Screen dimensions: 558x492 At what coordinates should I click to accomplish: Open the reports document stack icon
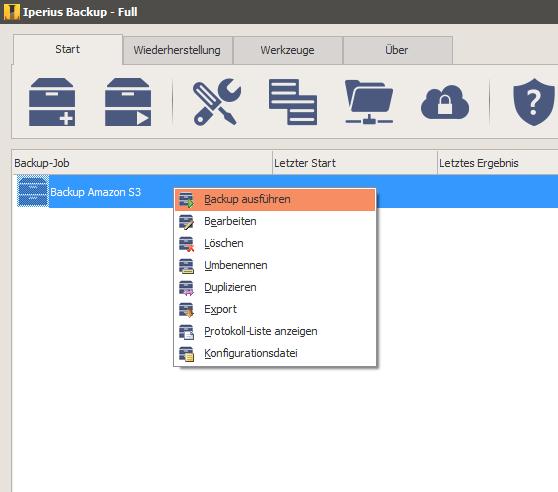point(293,102)
